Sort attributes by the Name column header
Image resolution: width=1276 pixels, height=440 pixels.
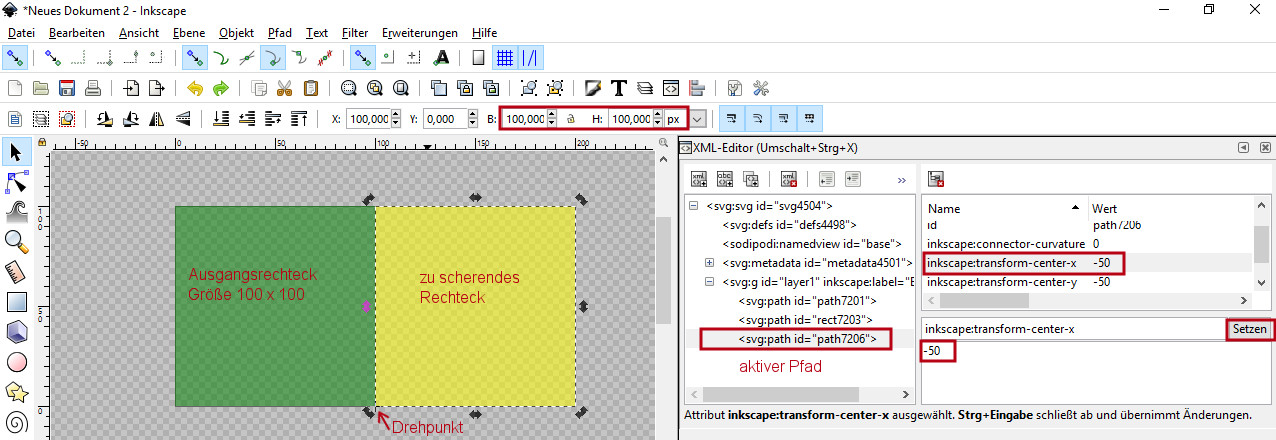(1002, 208)
